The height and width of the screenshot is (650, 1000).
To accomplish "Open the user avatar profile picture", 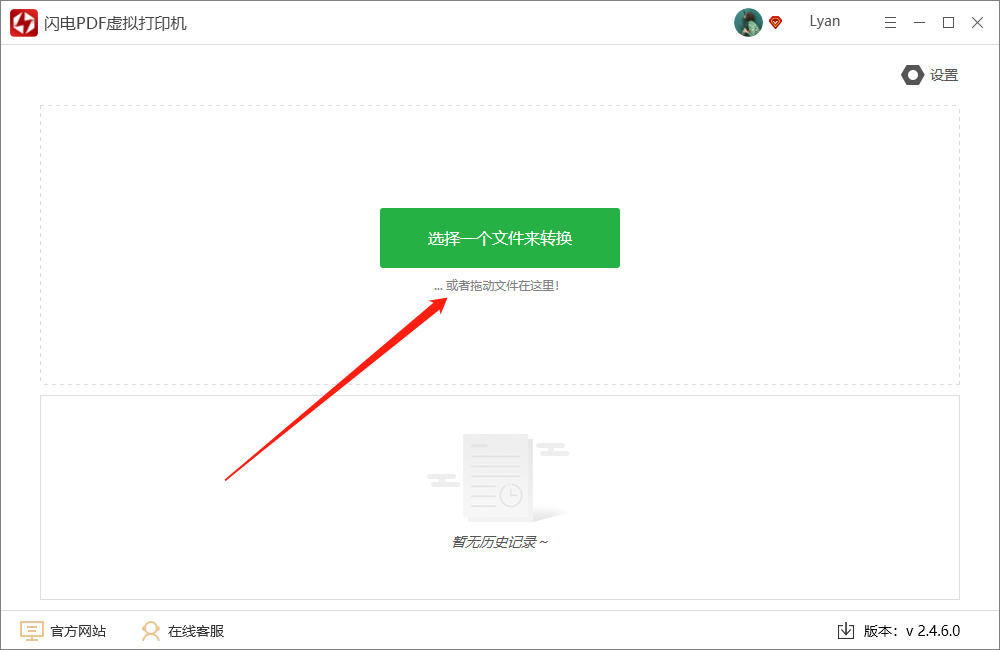I will (x=748, y=22).
